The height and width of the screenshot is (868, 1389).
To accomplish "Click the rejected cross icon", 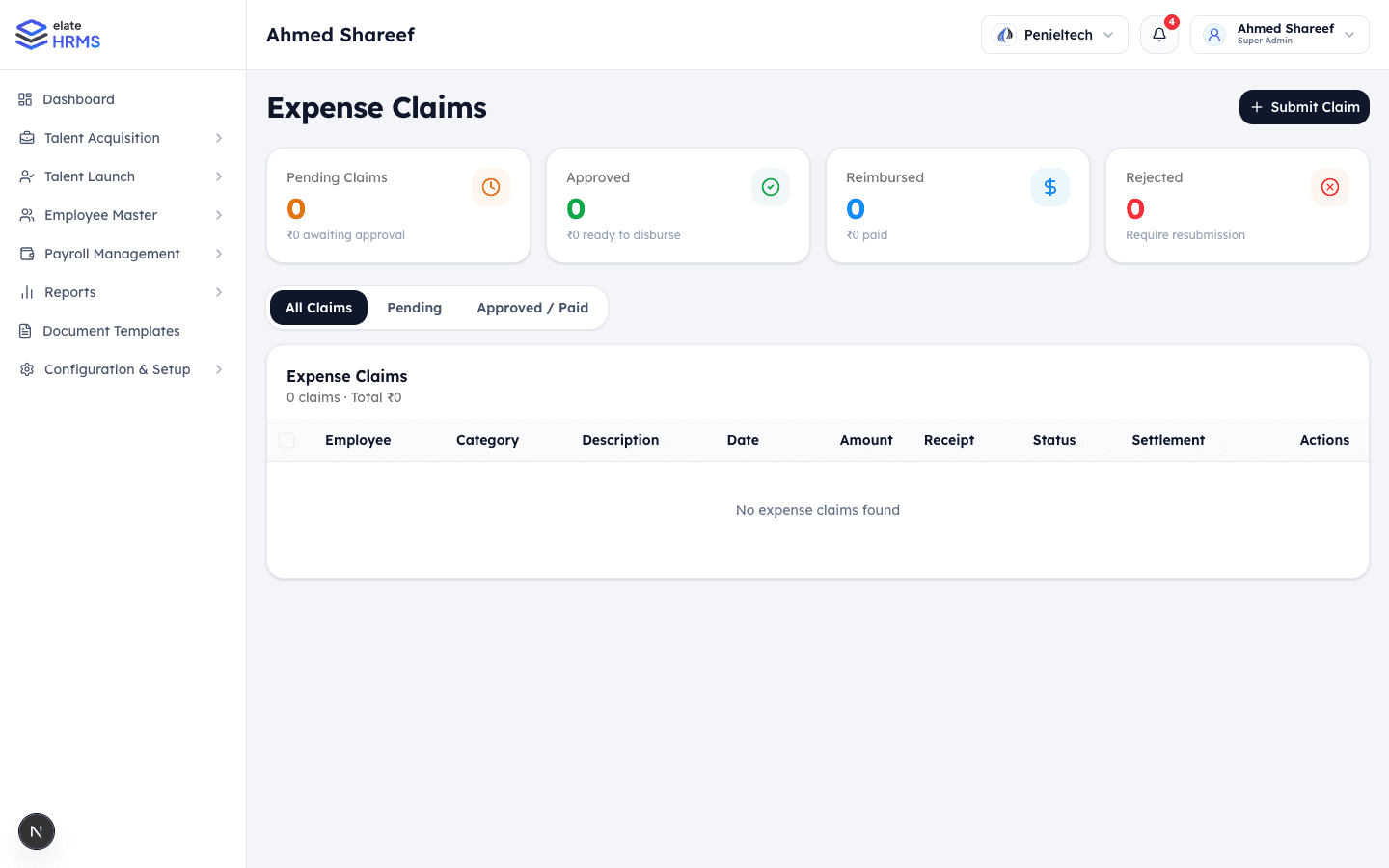I will (1330, 187).
